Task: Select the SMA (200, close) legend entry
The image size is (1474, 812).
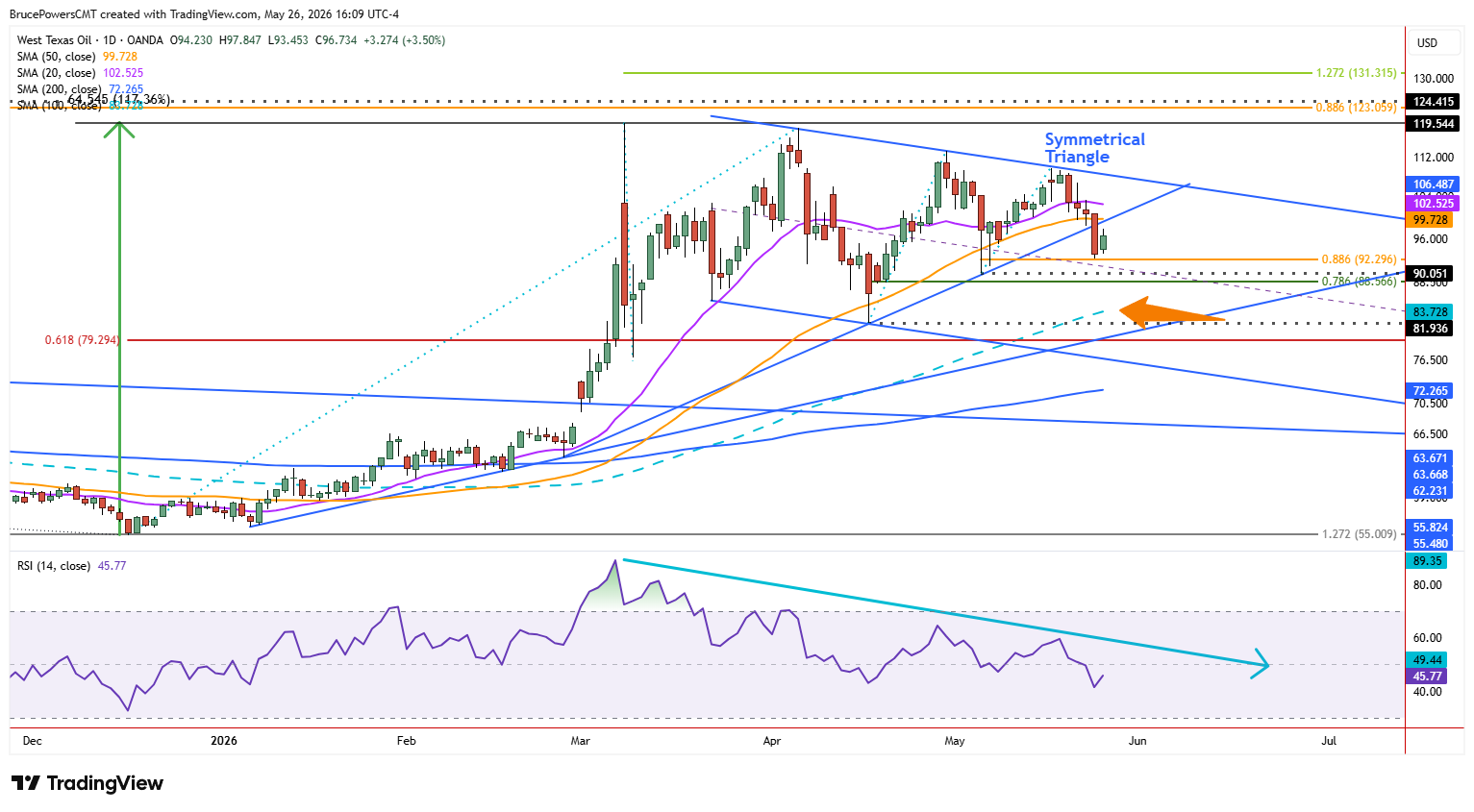Action: tap(80, 89)
